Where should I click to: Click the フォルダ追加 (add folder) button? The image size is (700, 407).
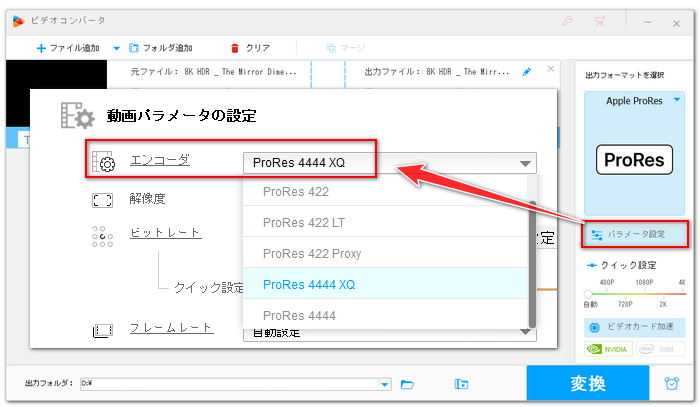click(160, 47)
